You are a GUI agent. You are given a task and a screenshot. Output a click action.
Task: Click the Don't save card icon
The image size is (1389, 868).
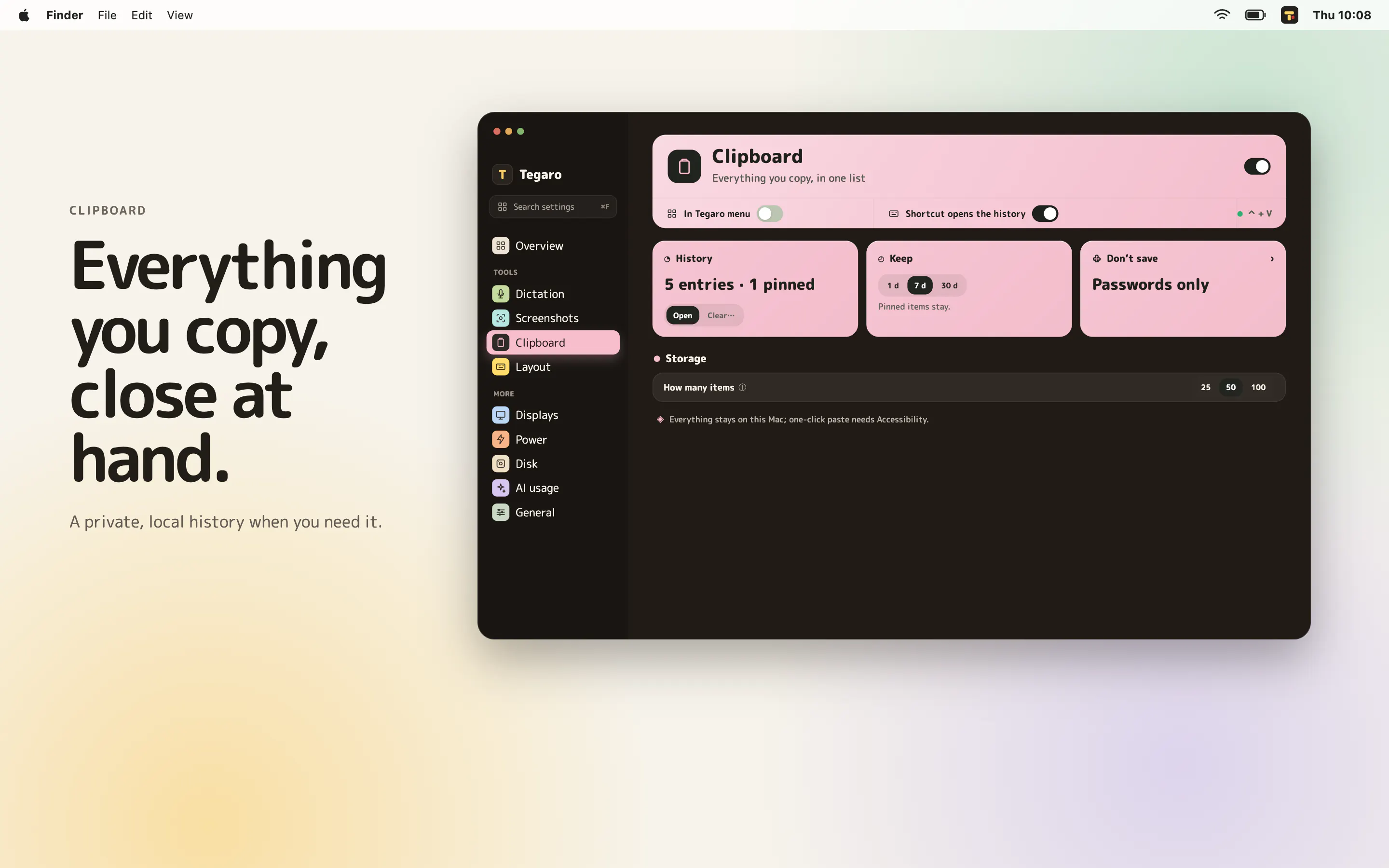click(1097, 259)
